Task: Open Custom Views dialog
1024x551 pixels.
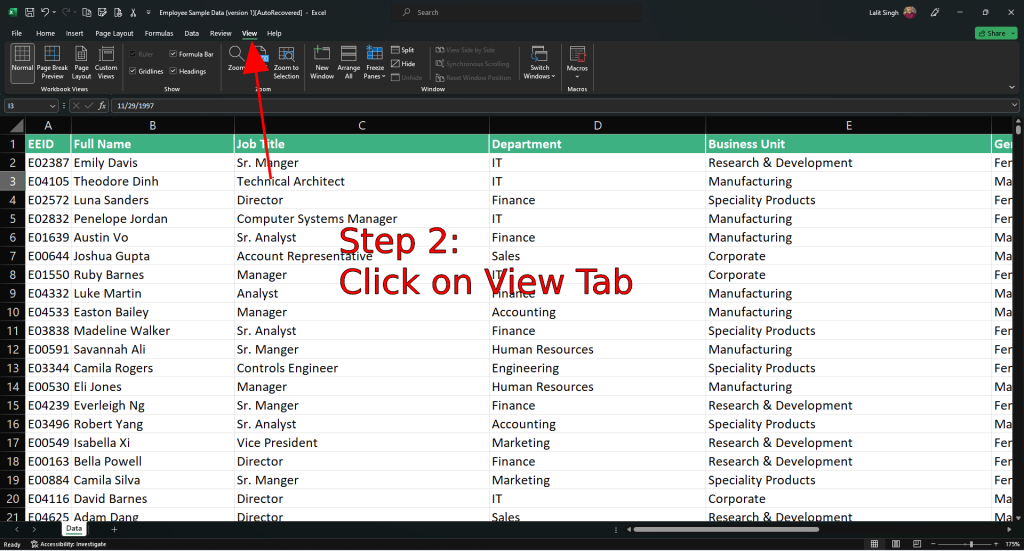Action: coord(106,63)
